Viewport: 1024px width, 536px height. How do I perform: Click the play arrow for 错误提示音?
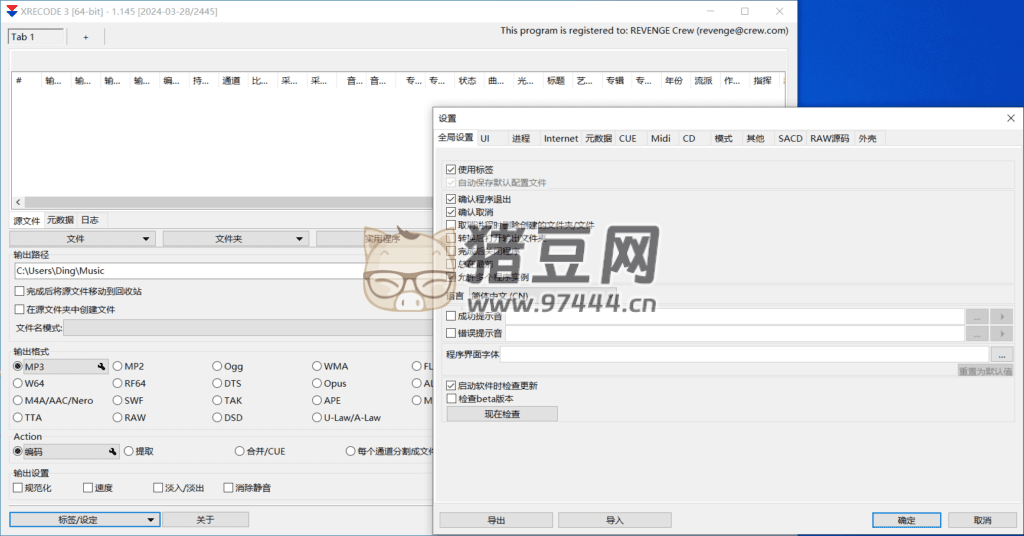(x=1002, y=333)
